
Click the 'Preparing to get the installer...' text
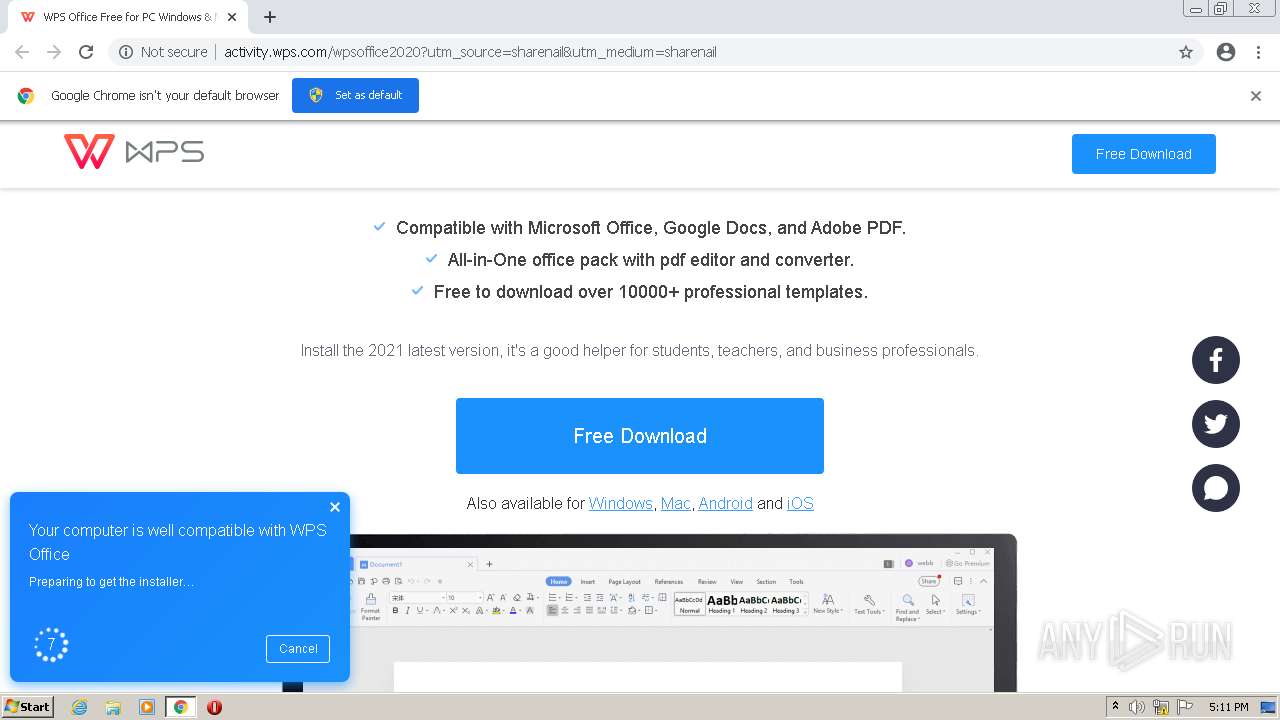pyautogui.click(x=112, y=581)
